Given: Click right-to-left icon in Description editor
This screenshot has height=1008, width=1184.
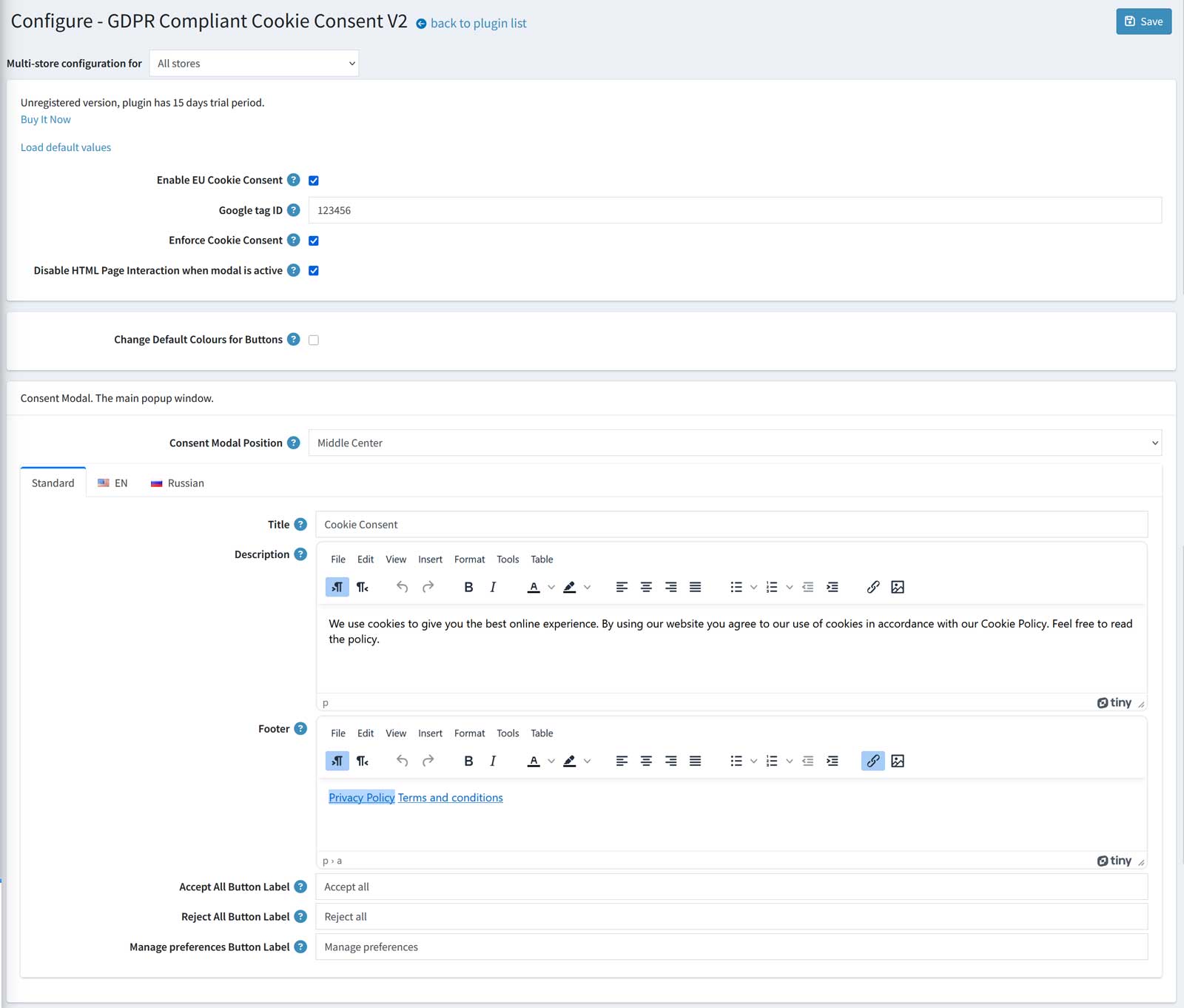Looking at the screenshot, I should pos(362,587).
